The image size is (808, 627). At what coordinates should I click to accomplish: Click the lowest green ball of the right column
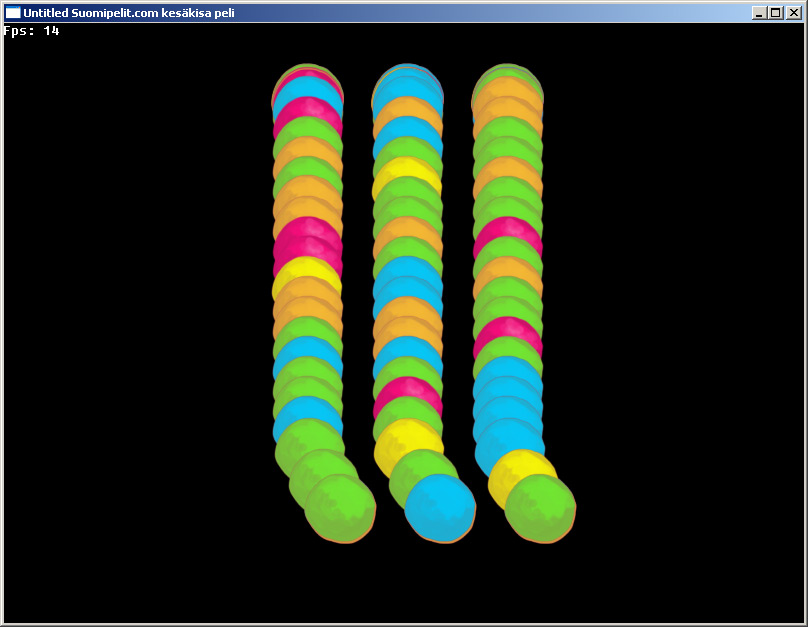coord(540,508)
